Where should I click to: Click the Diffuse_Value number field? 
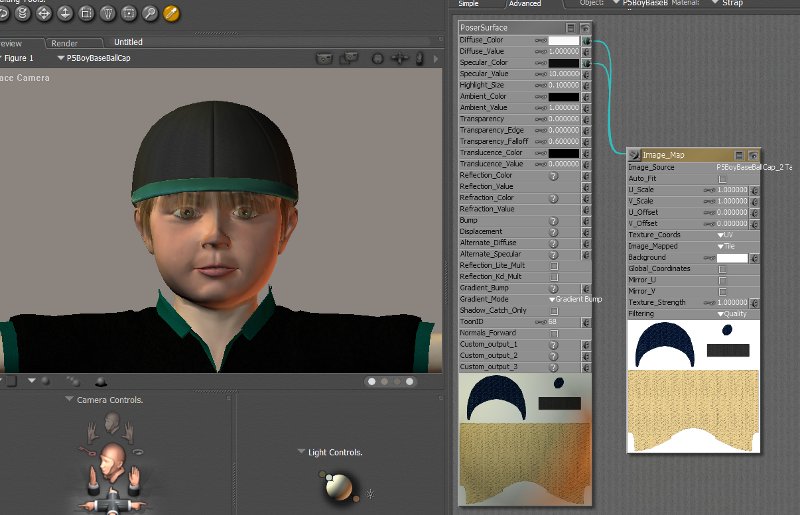(564, 52)
